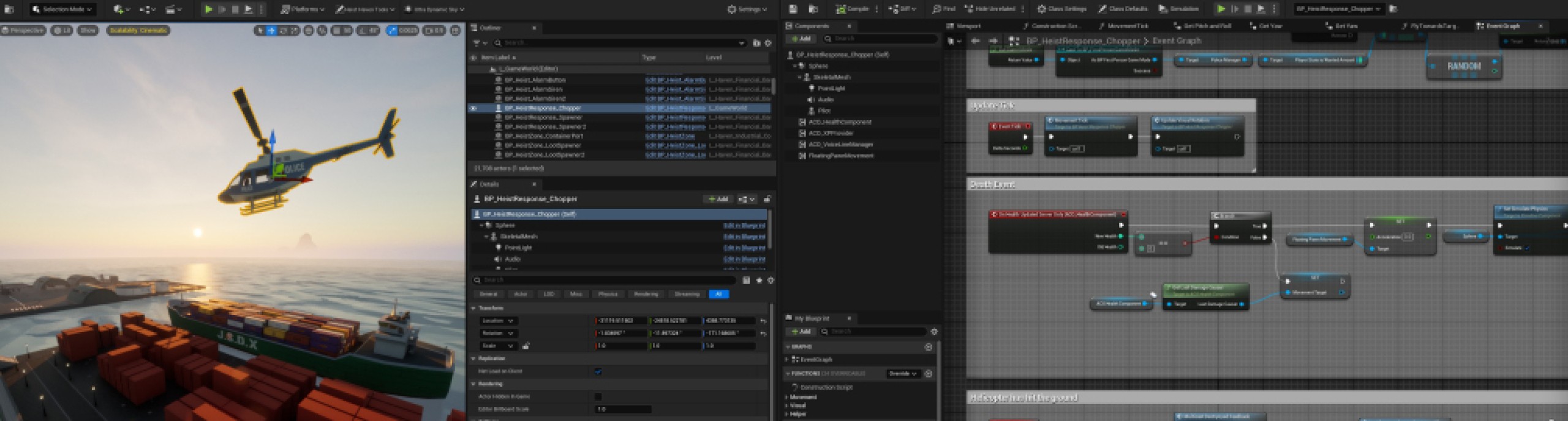Click the Save icon in Blueprint editor

793,9
